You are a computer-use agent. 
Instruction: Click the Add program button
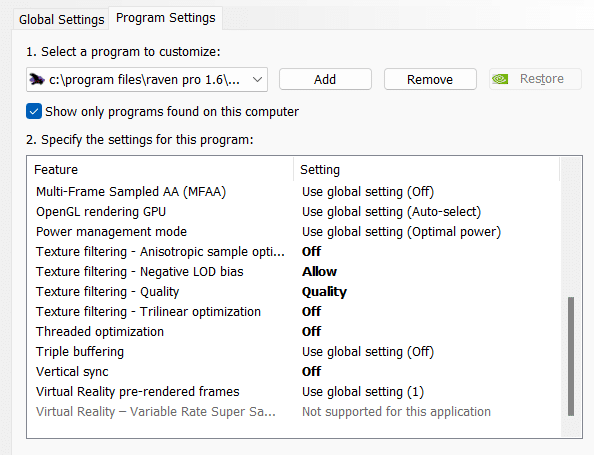tap(325, 79)
